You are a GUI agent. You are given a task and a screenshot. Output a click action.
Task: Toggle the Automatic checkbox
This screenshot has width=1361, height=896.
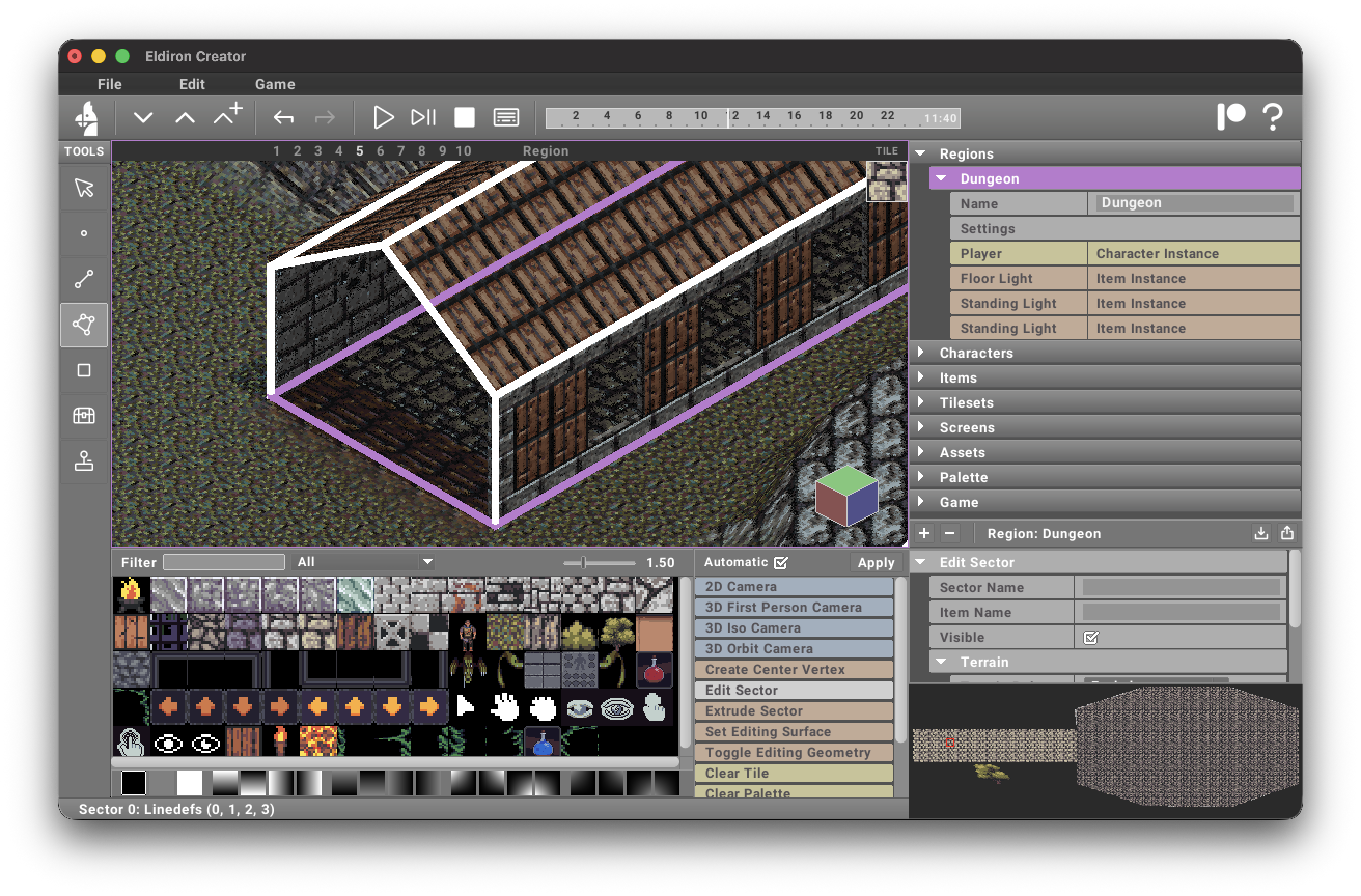tap(781, 563)
